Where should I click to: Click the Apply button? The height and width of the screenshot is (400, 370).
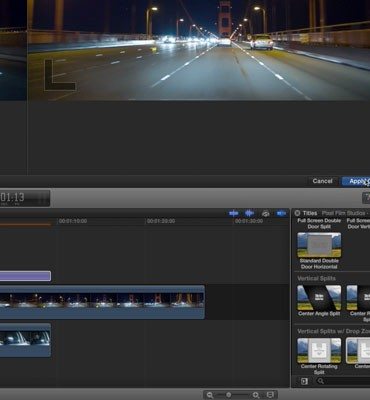(356, 181)
